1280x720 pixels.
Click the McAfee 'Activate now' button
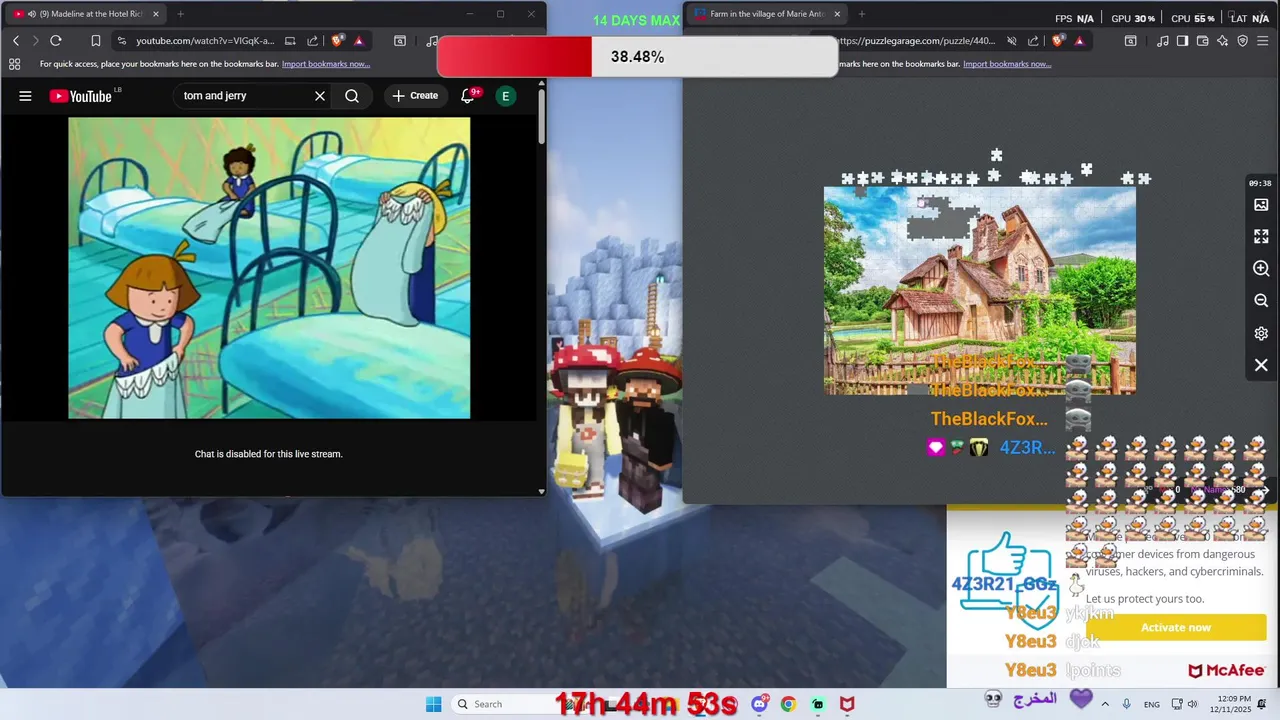pyautogui.click(x=1176, y=627)
